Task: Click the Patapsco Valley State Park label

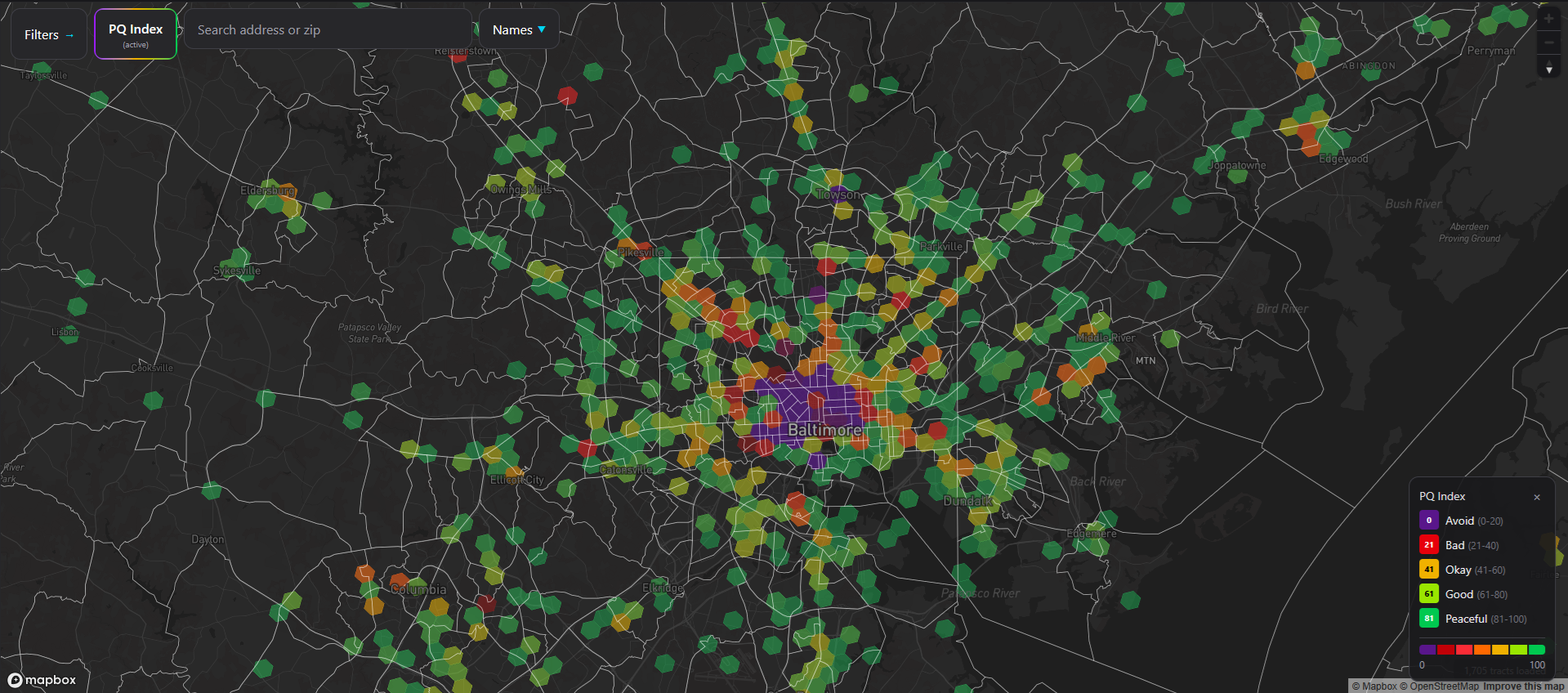Action: tap(369, 333)
